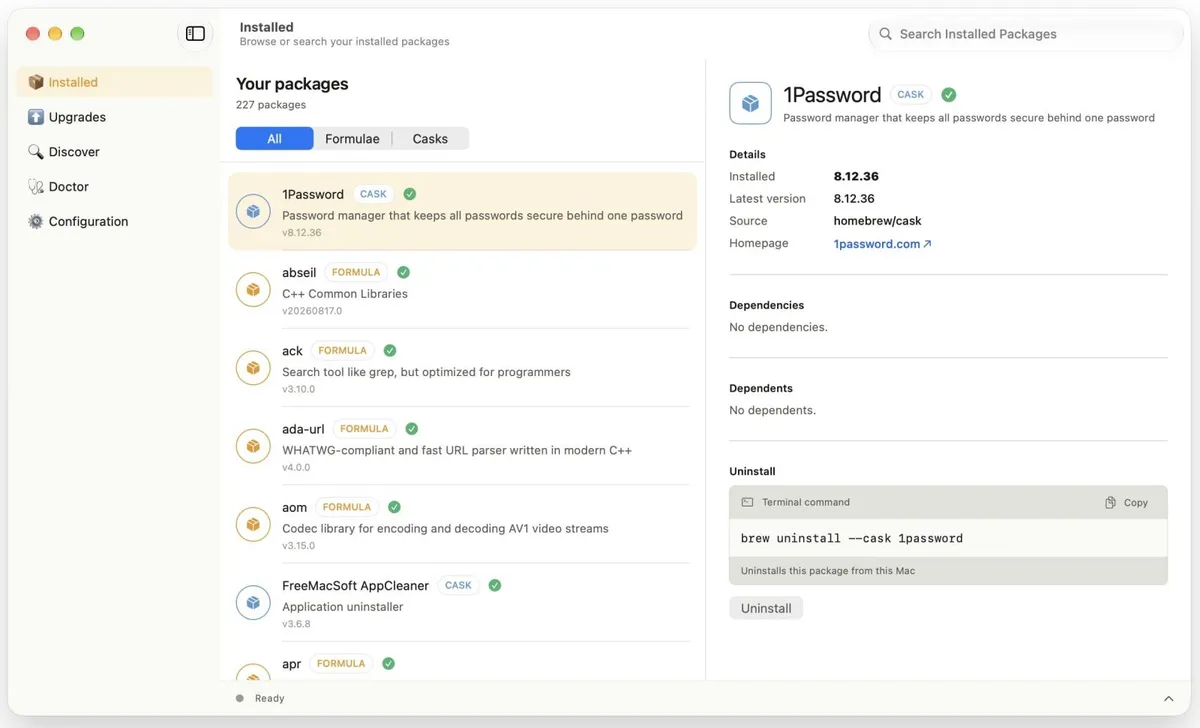The image size is (1200, 728).
Task: Click the 1Password list package icon
Action: tap(253, 211)
